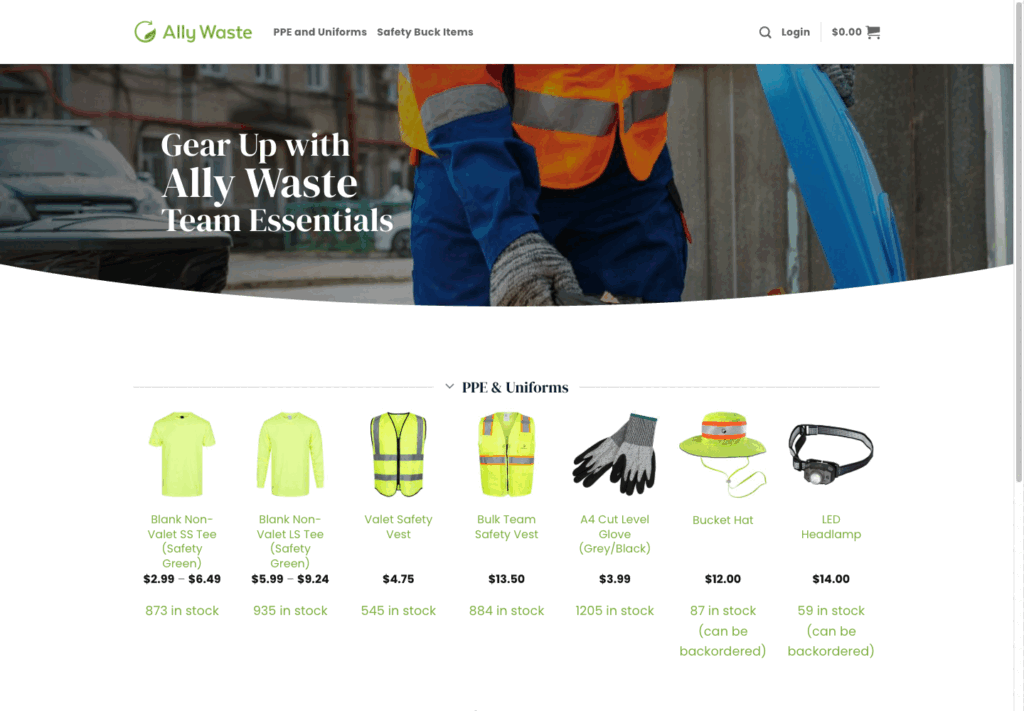Viewport: 1024px width, 711px height.
Task: Open Safety Buck Items menu
Action: [x=425, y=32]
